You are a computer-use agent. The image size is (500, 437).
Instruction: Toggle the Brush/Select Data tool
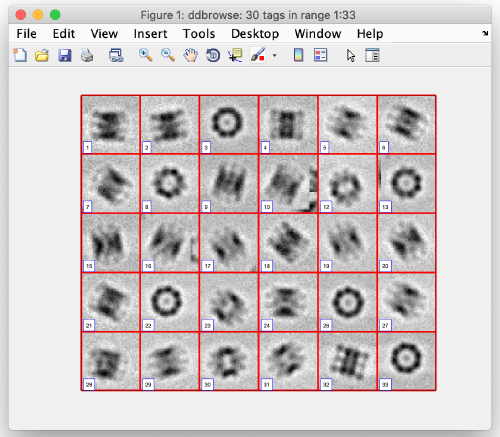258,55
